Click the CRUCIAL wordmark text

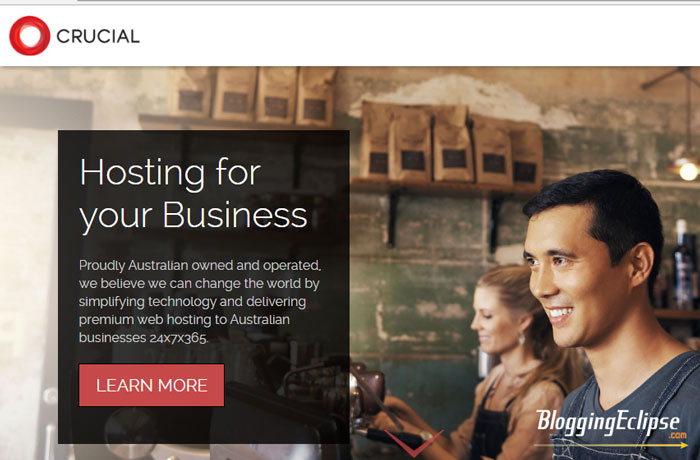point(98,37)
